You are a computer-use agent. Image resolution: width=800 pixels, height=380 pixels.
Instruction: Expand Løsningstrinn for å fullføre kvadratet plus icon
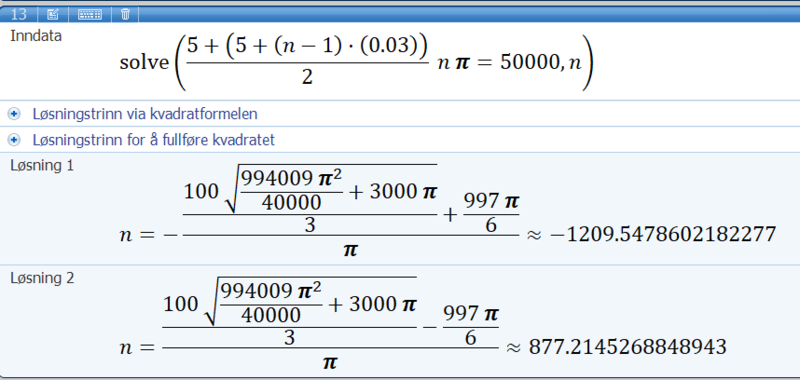(14, 139)
